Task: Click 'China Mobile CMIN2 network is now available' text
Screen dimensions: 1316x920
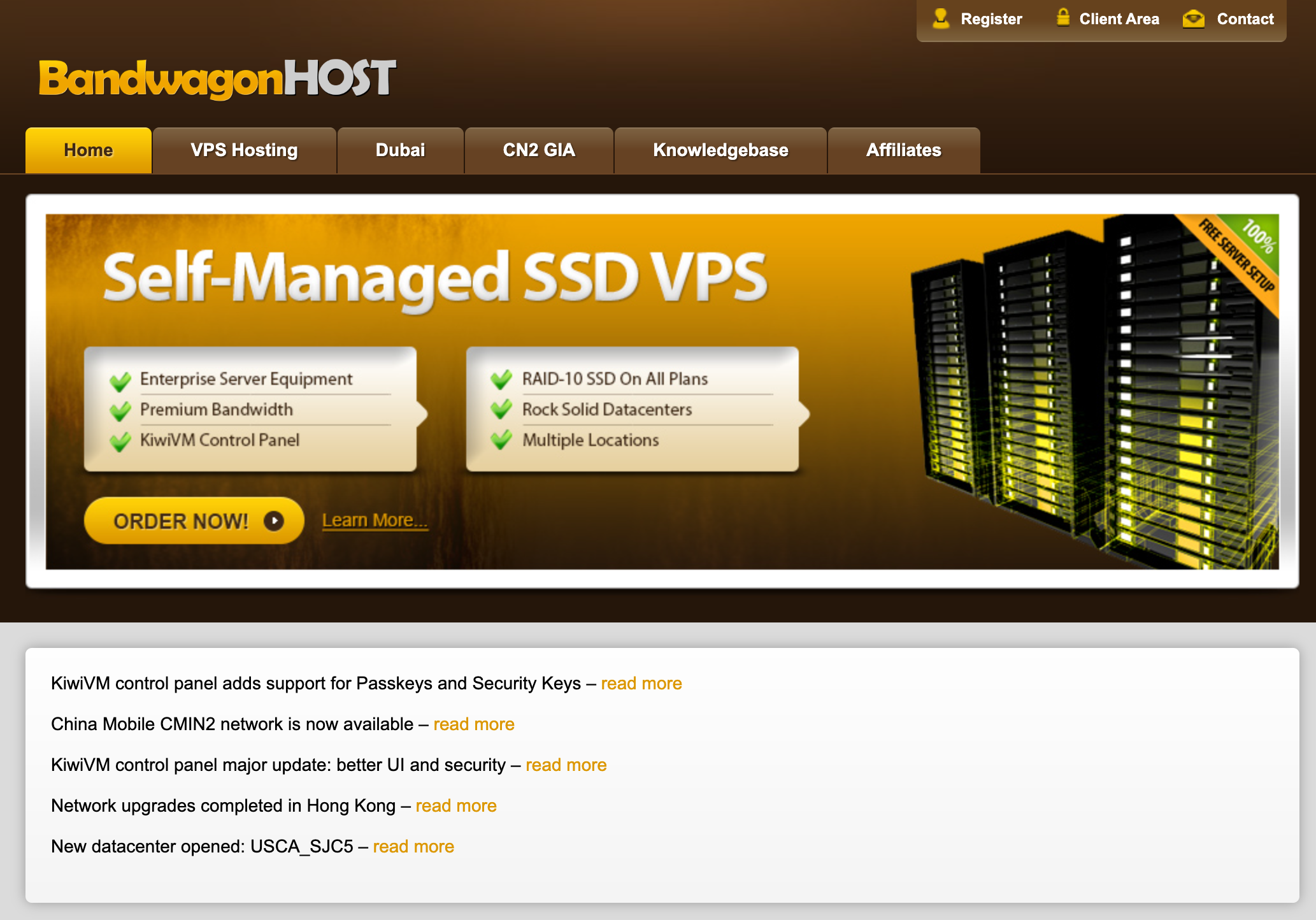Action: 232,724
